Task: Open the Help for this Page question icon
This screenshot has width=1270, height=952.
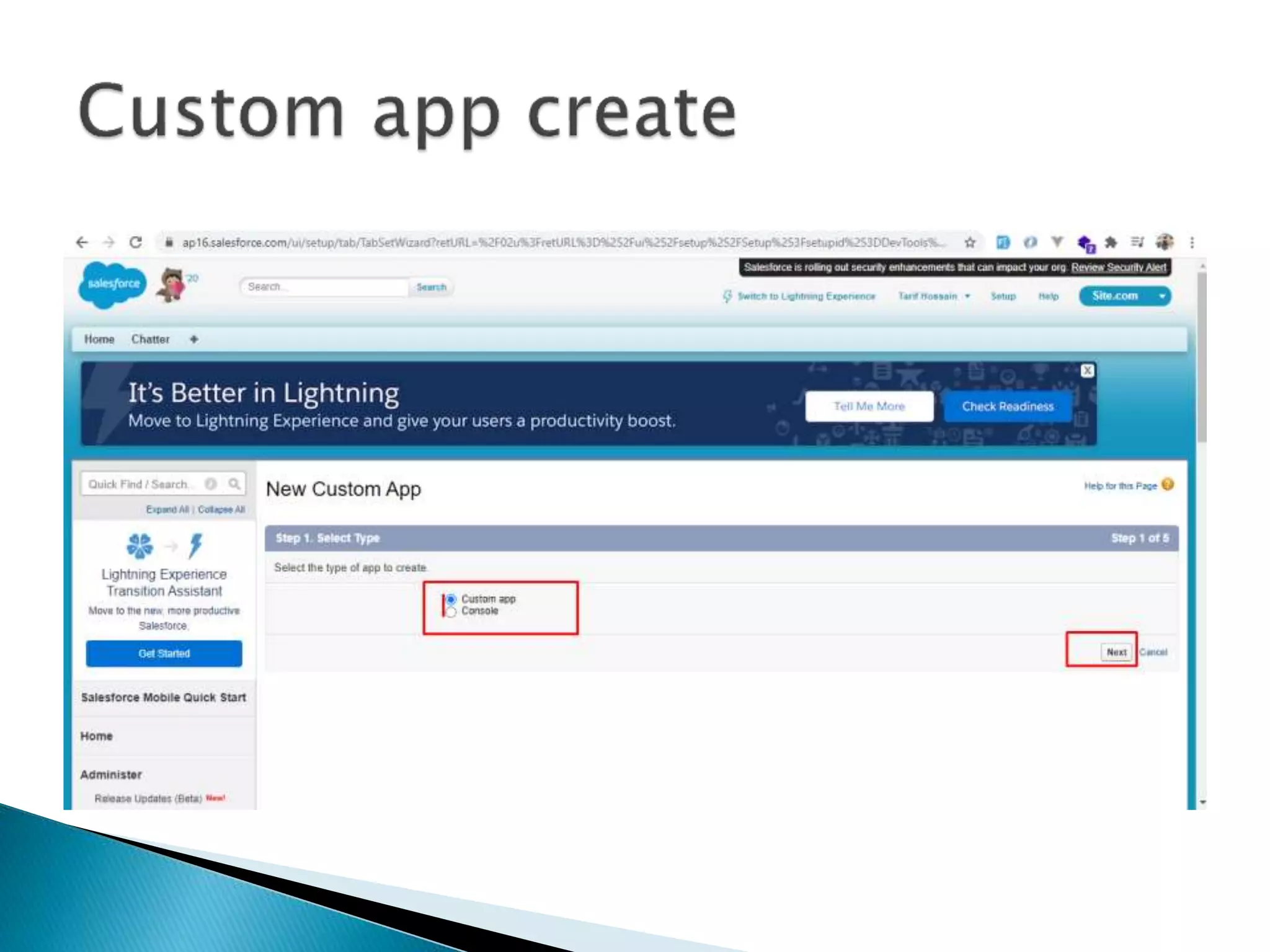Action: (x=1168, y=485)
